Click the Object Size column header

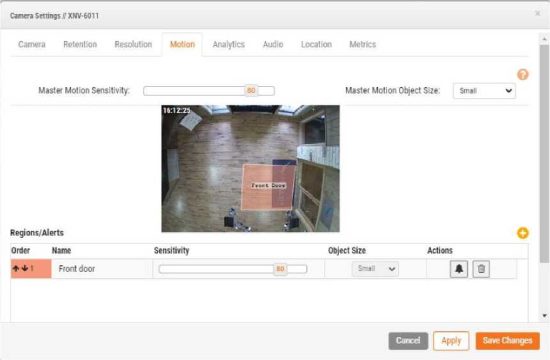(347, 251)
